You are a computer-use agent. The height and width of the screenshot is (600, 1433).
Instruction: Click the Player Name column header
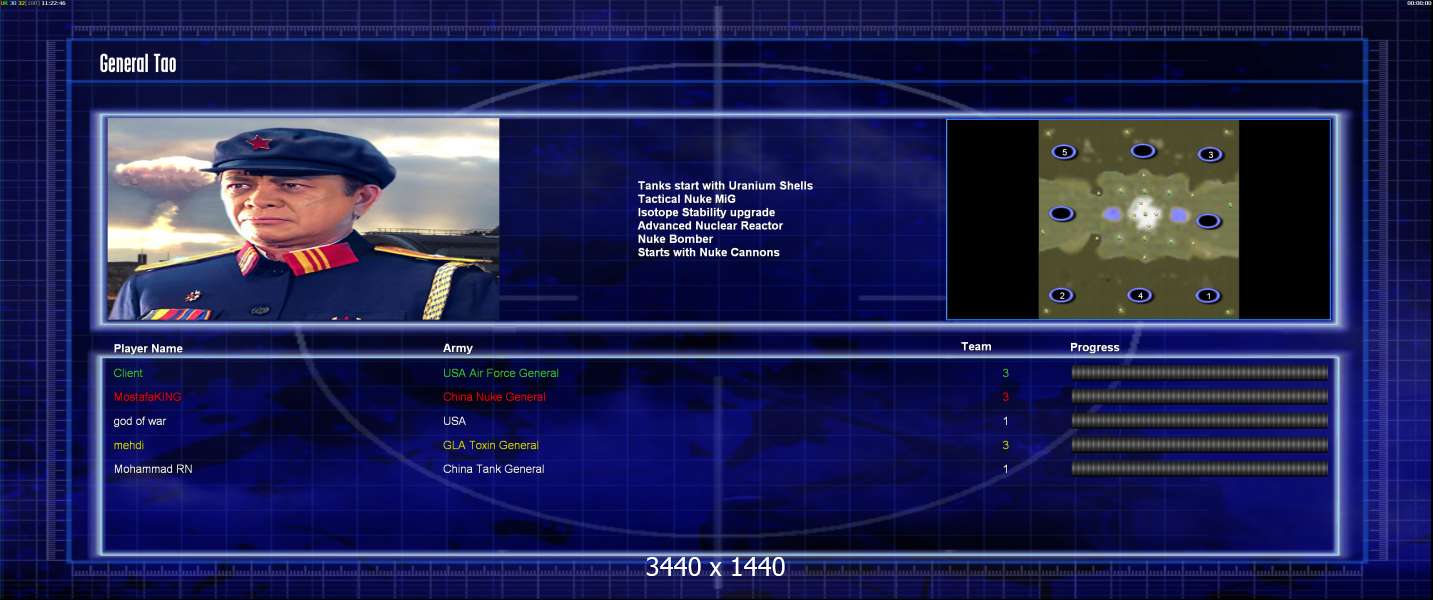tap(148, 348)
